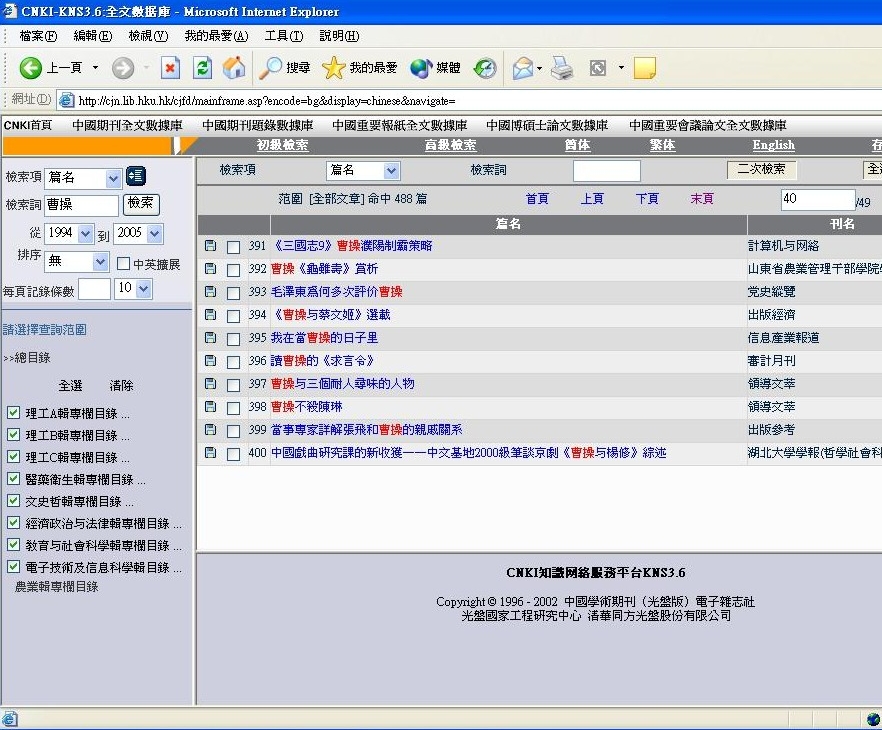The height and width of the screenshot is (730, 882).
Task: Open the 工具(T) menu
Action: (x=284, y=36)
